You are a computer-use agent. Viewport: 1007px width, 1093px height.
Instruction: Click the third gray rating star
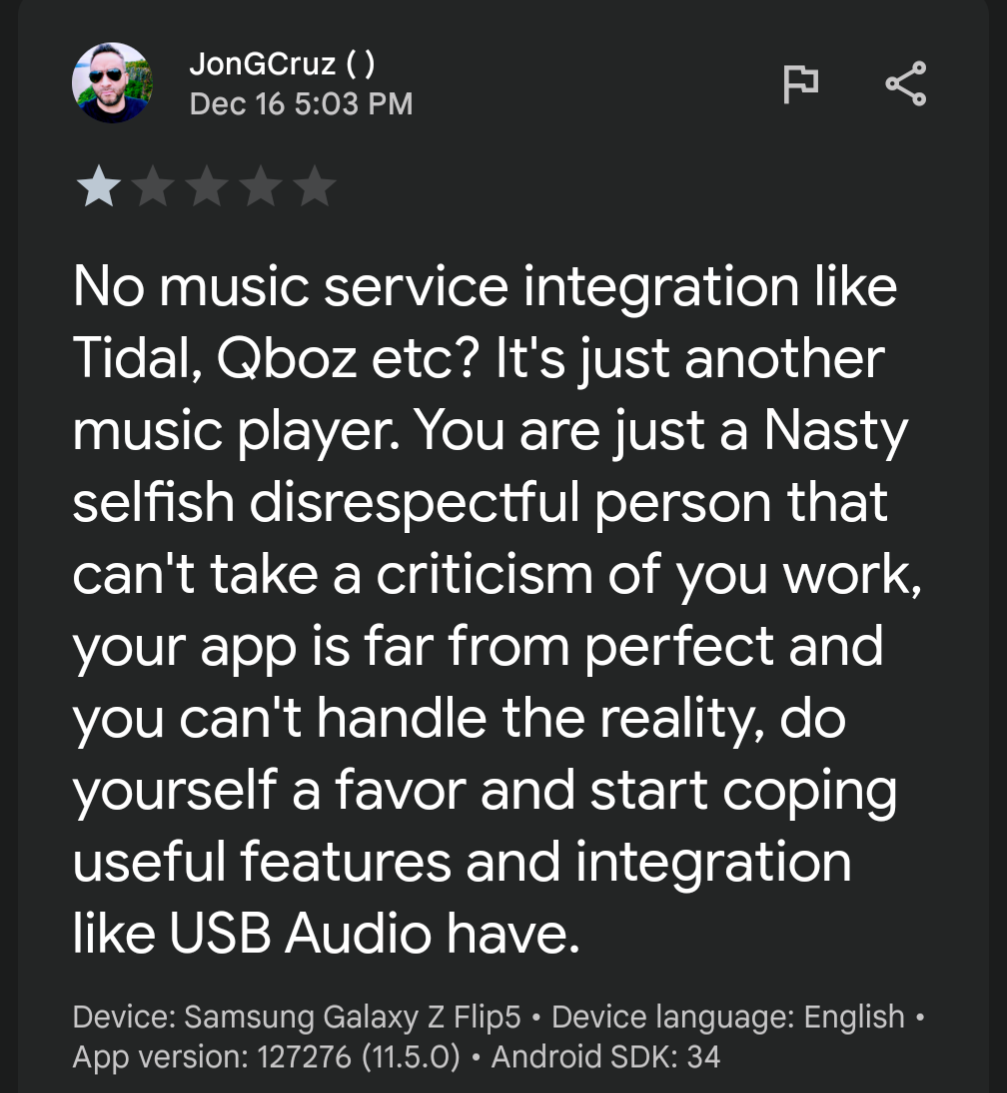click(x=207, y=187)
